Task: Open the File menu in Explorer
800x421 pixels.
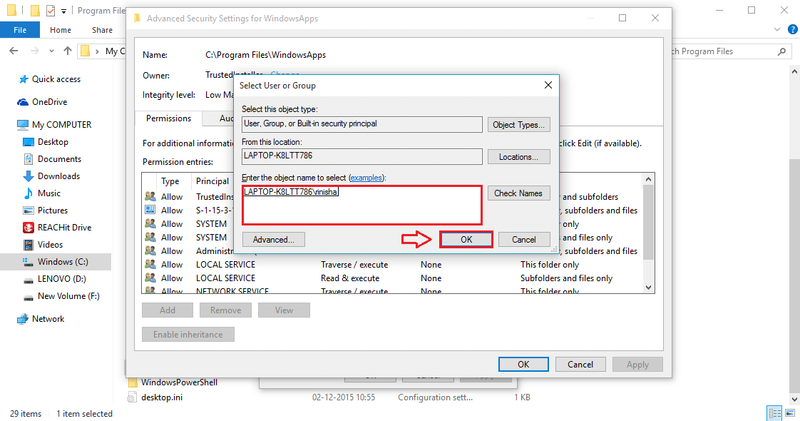Action: [20, 30]
